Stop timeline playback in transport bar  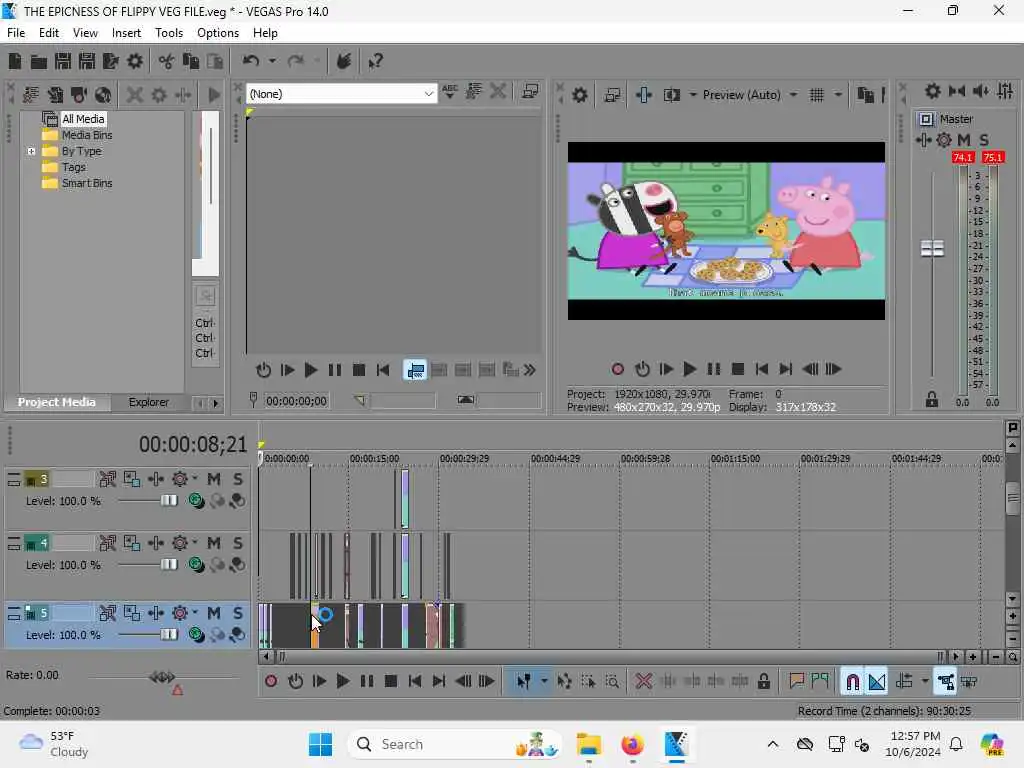391,682
